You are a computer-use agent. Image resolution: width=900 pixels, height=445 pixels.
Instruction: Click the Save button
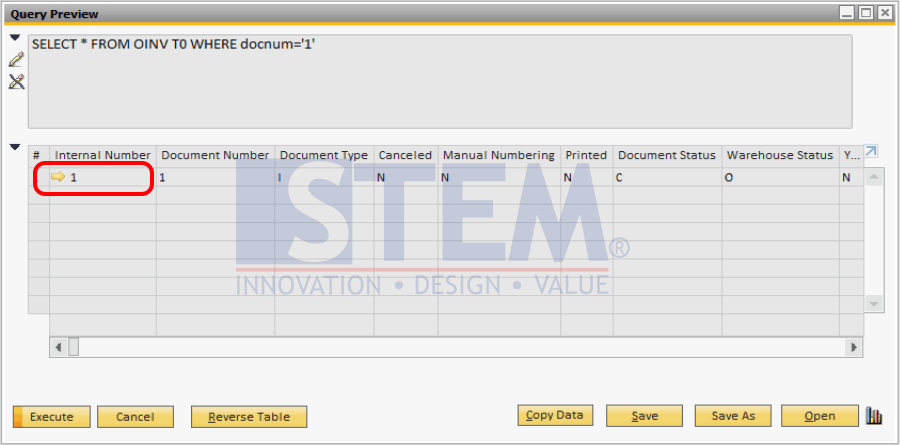(x=644, y=415)
